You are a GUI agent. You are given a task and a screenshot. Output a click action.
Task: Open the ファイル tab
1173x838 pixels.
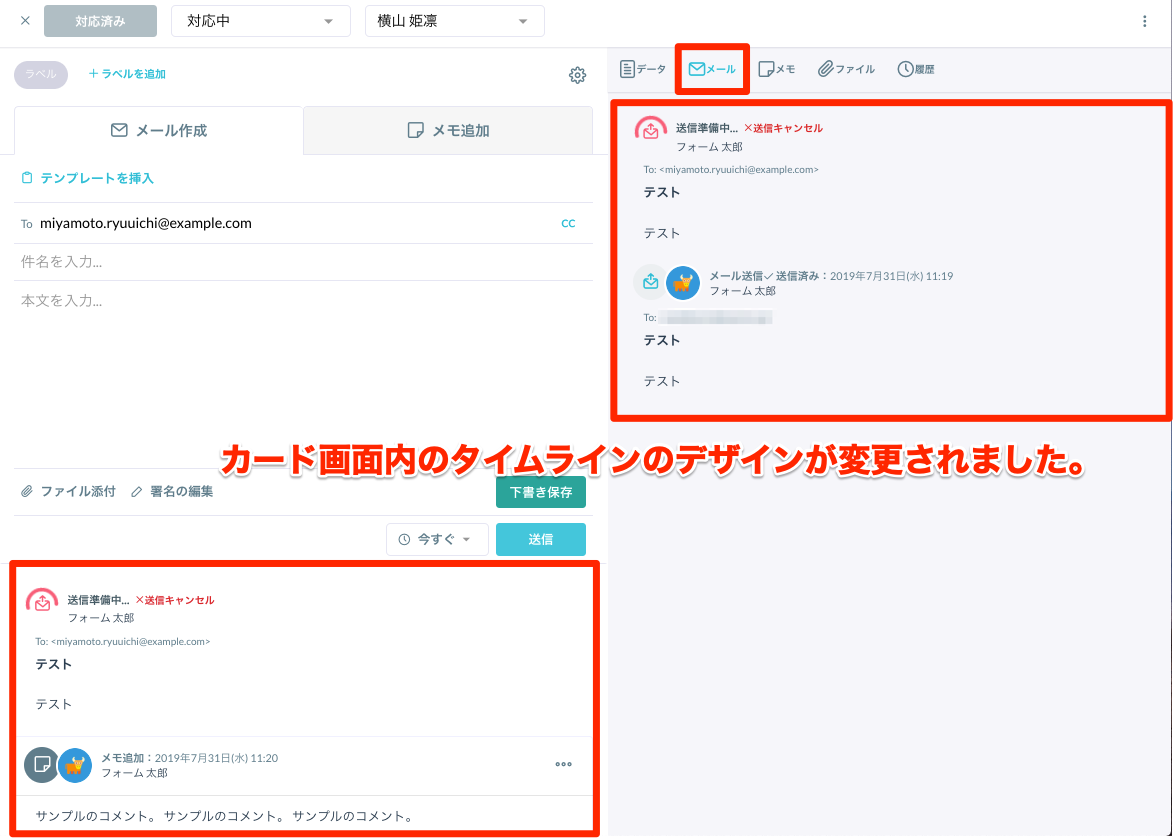[846, 69]
